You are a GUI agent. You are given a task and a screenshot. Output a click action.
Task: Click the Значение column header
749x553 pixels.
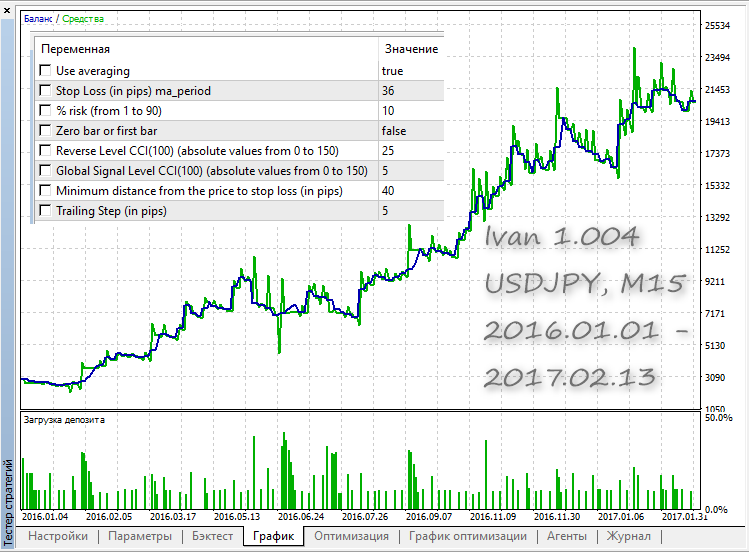411,49
